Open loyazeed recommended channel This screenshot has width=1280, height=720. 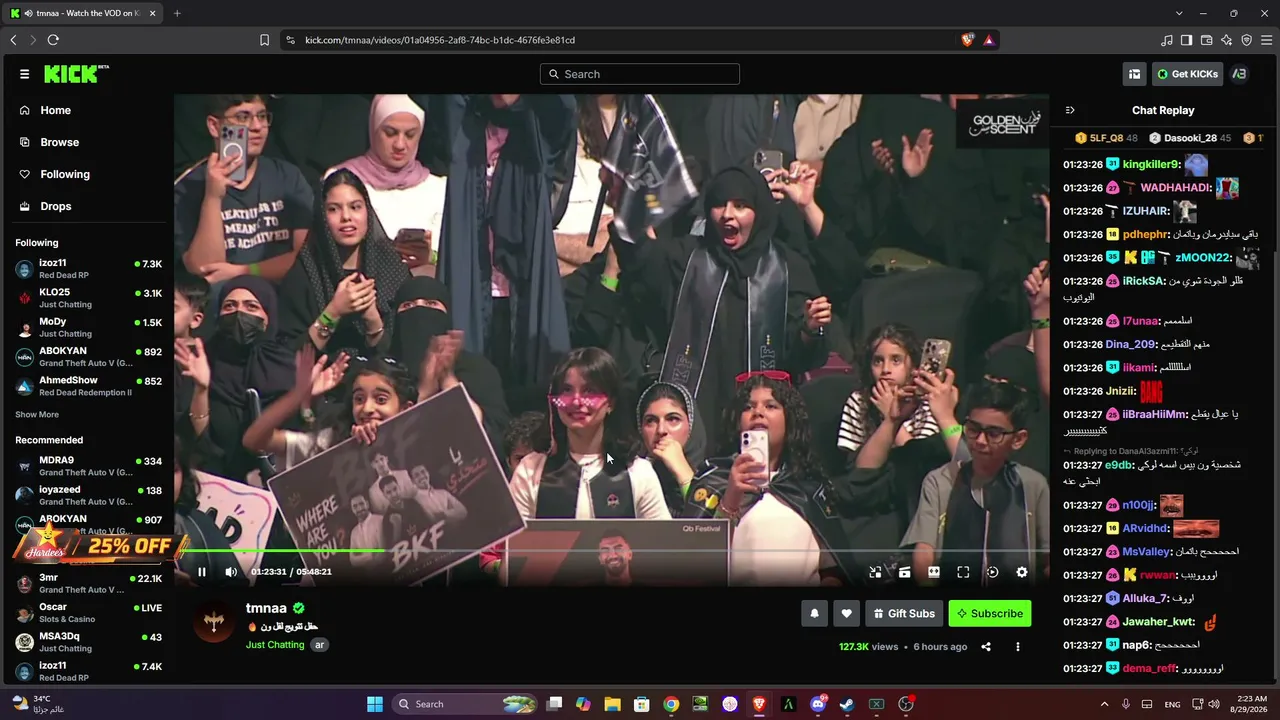pyautogui.click(x=88, y=495)
